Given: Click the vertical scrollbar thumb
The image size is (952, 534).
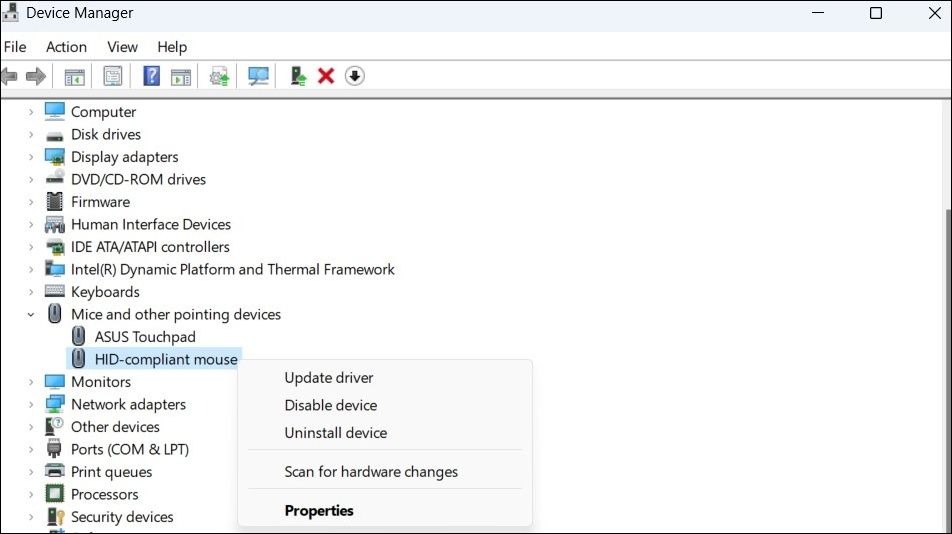Looking at the screenshot, I should click(x=948, y=370).
